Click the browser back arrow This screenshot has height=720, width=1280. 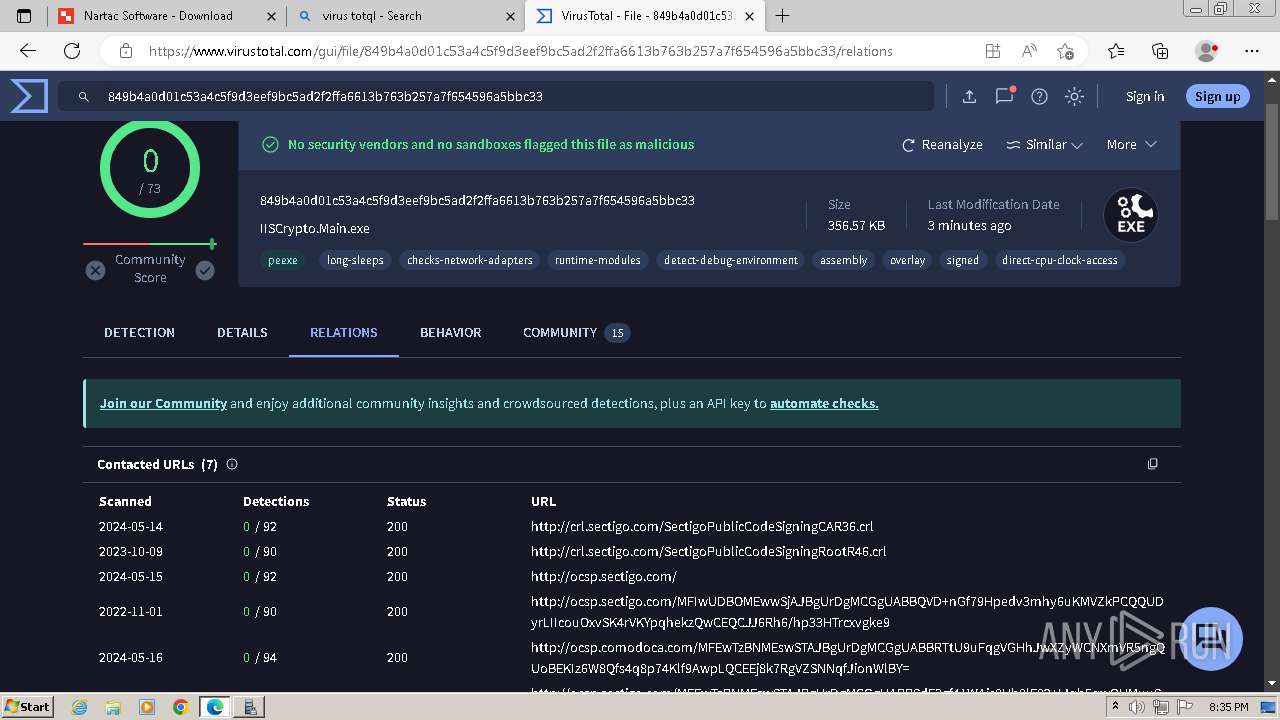[x=28, y=51]
